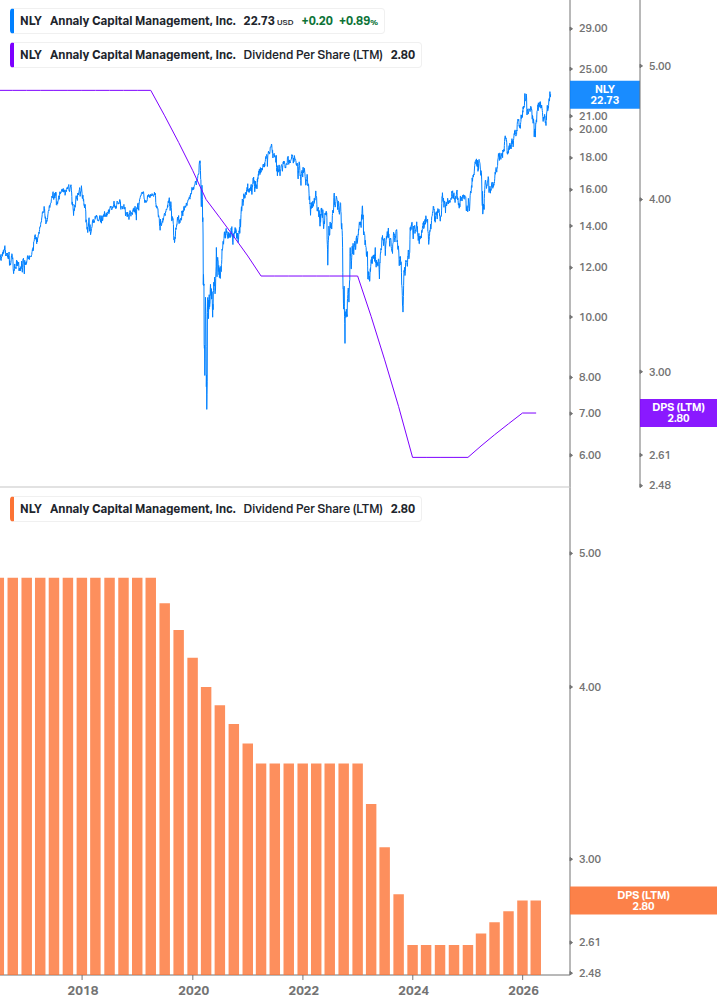Click the +0.89% change value in legend

(358, 21)
